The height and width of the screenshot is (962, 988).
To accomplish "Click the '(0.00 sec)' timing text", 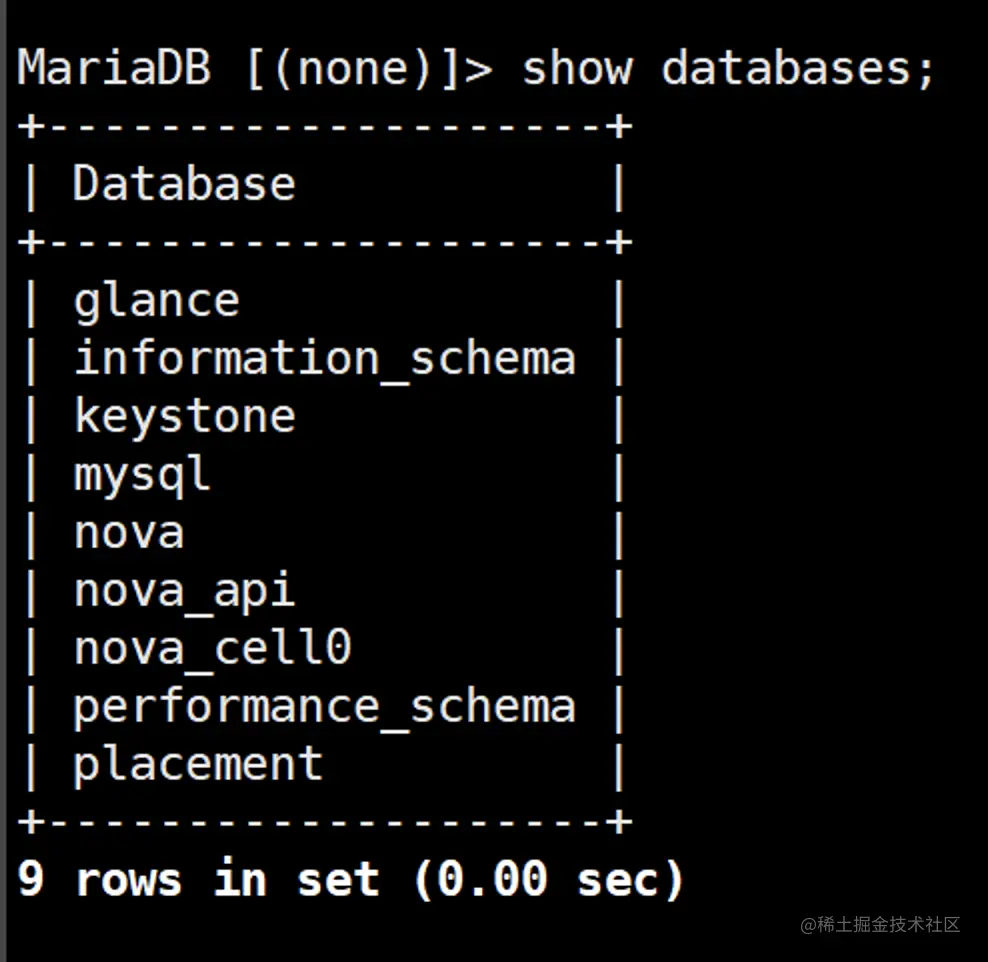I will (x=549, y=879).
